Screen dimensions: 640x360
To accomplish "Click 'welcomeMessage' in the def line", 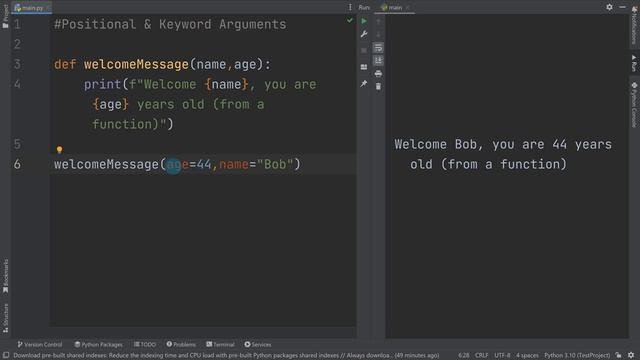I will (136, 64).
